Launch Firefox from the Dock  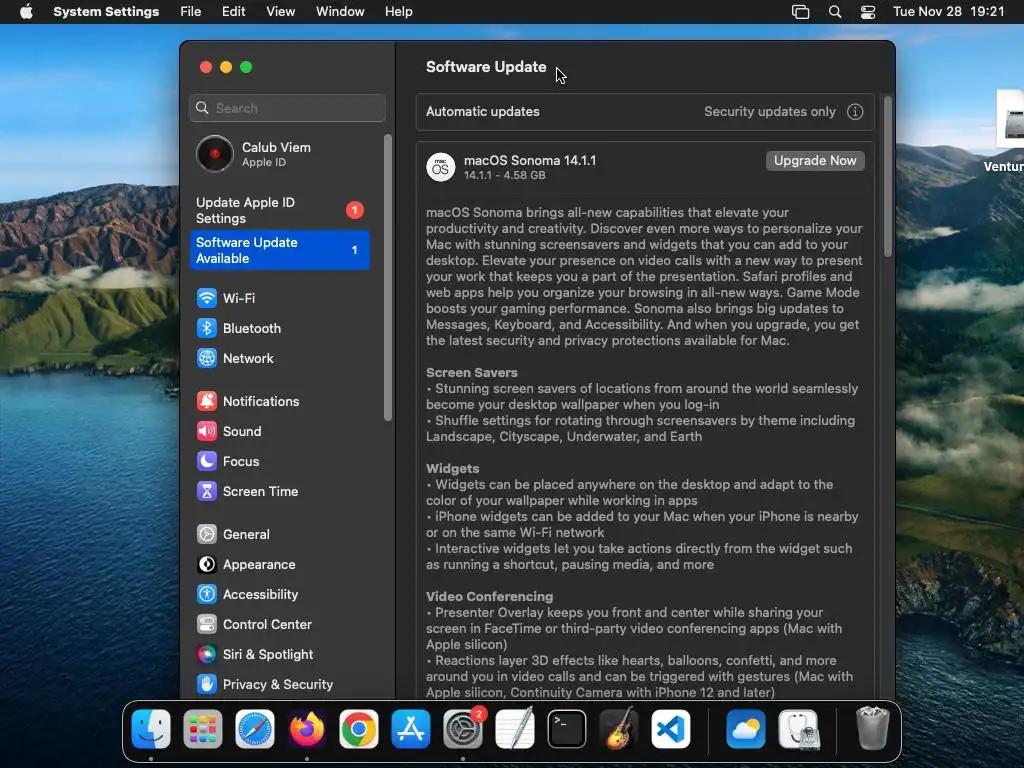pos(306,729)
